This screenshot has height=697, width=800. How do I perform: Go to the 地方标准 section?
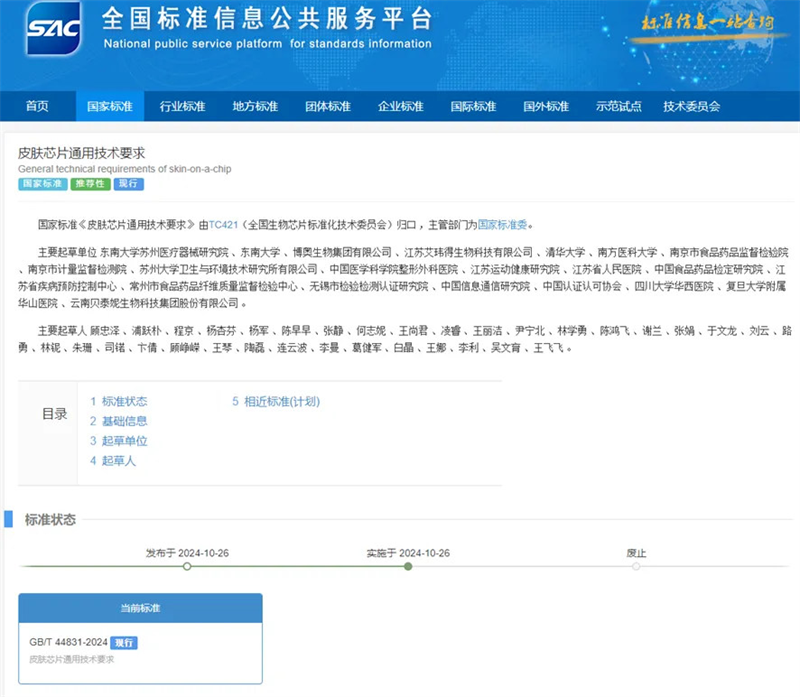point(254,107)
